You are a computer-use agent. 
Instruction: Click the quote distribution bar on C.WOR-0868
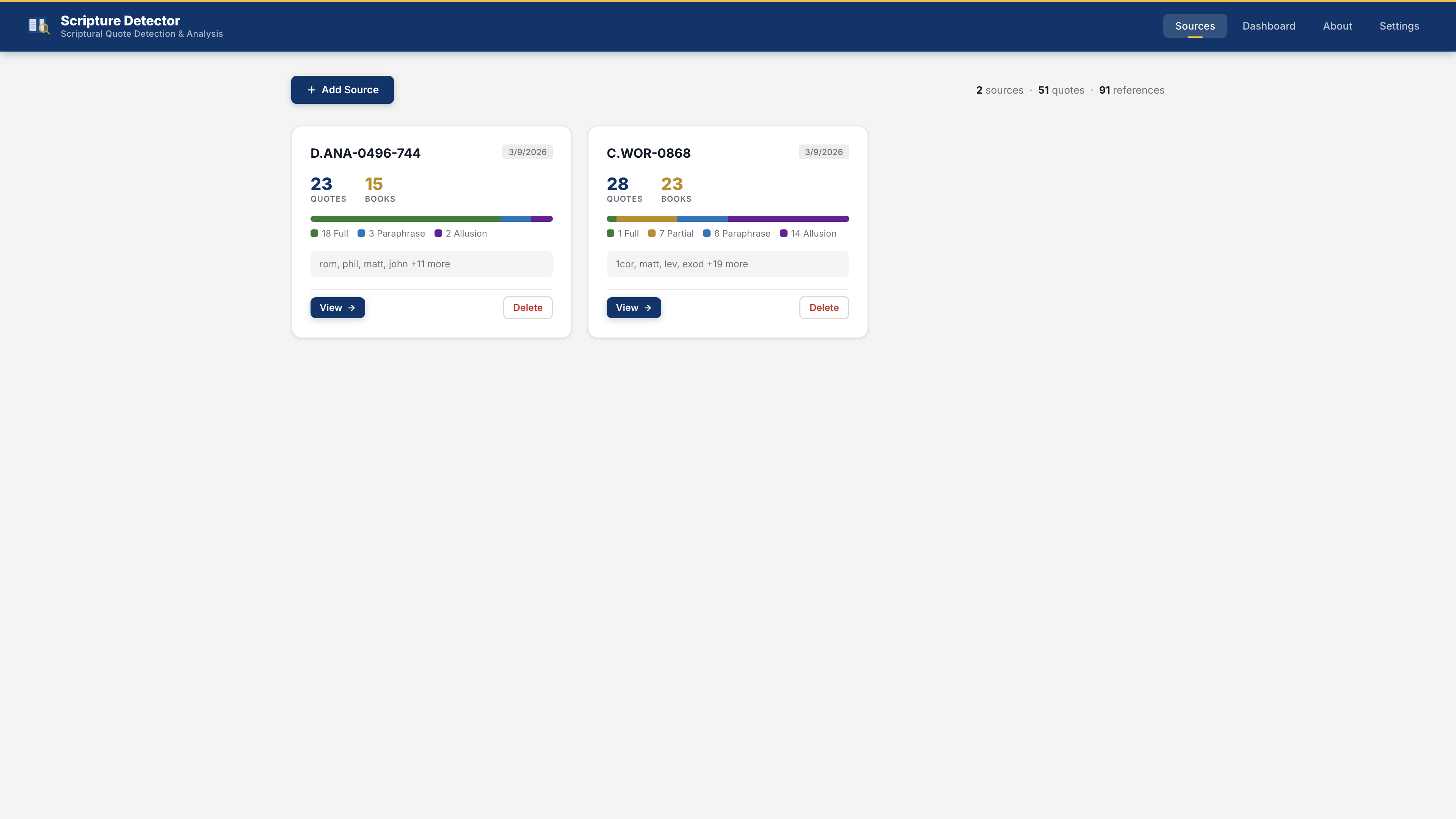click(728, 219)
